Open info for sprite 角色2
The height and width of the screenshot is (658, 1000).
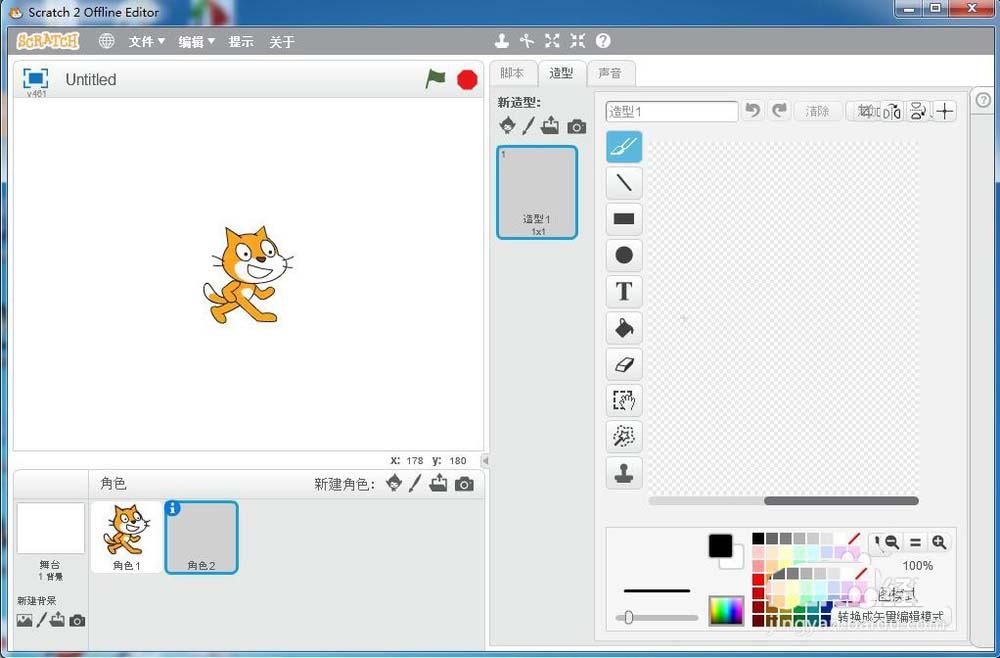point(172,508)
